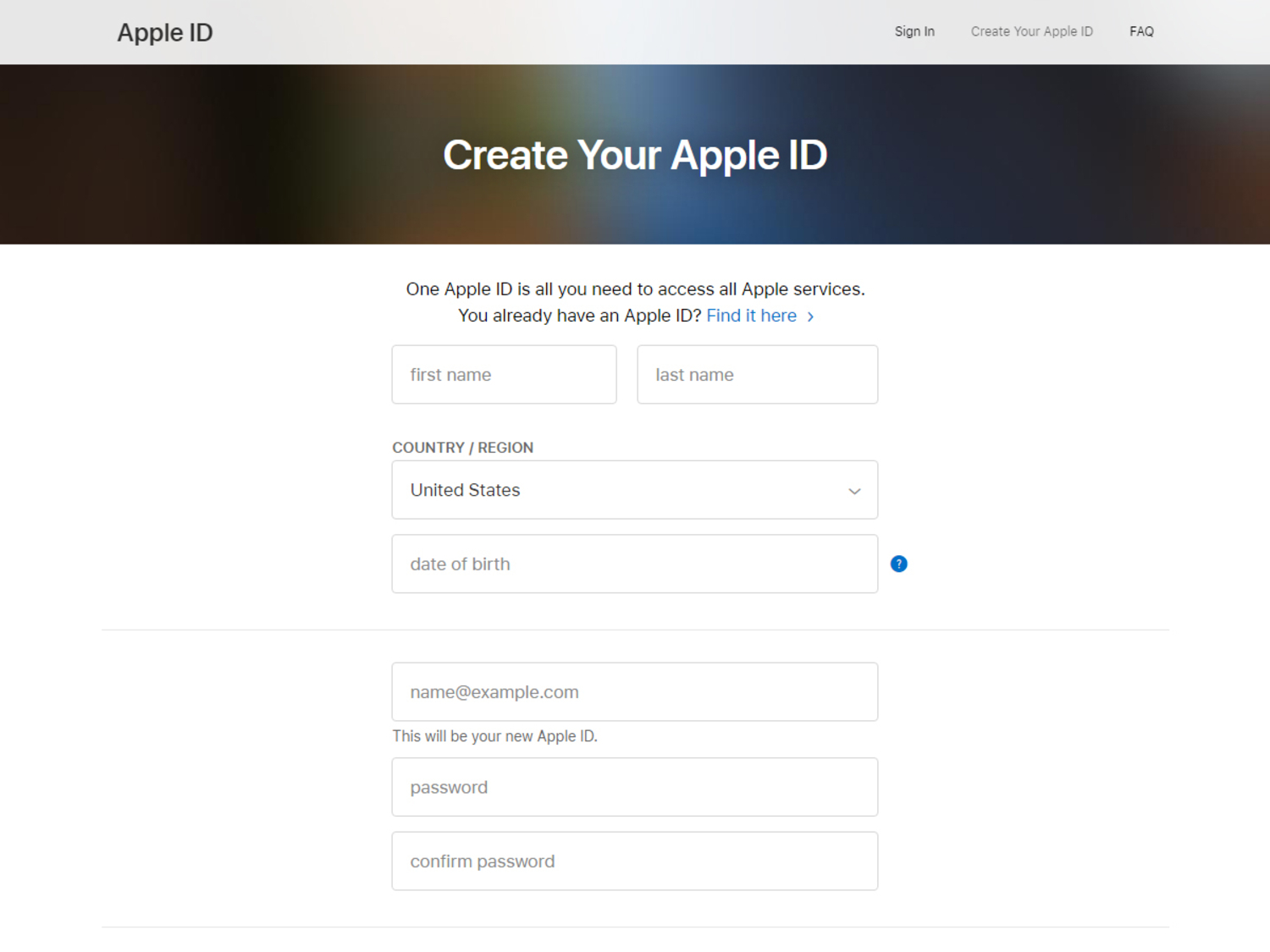The width and height of the screenshot is (1270, 952).
Task: Switch to the Sign In page
Action: [x=914, y=31]
